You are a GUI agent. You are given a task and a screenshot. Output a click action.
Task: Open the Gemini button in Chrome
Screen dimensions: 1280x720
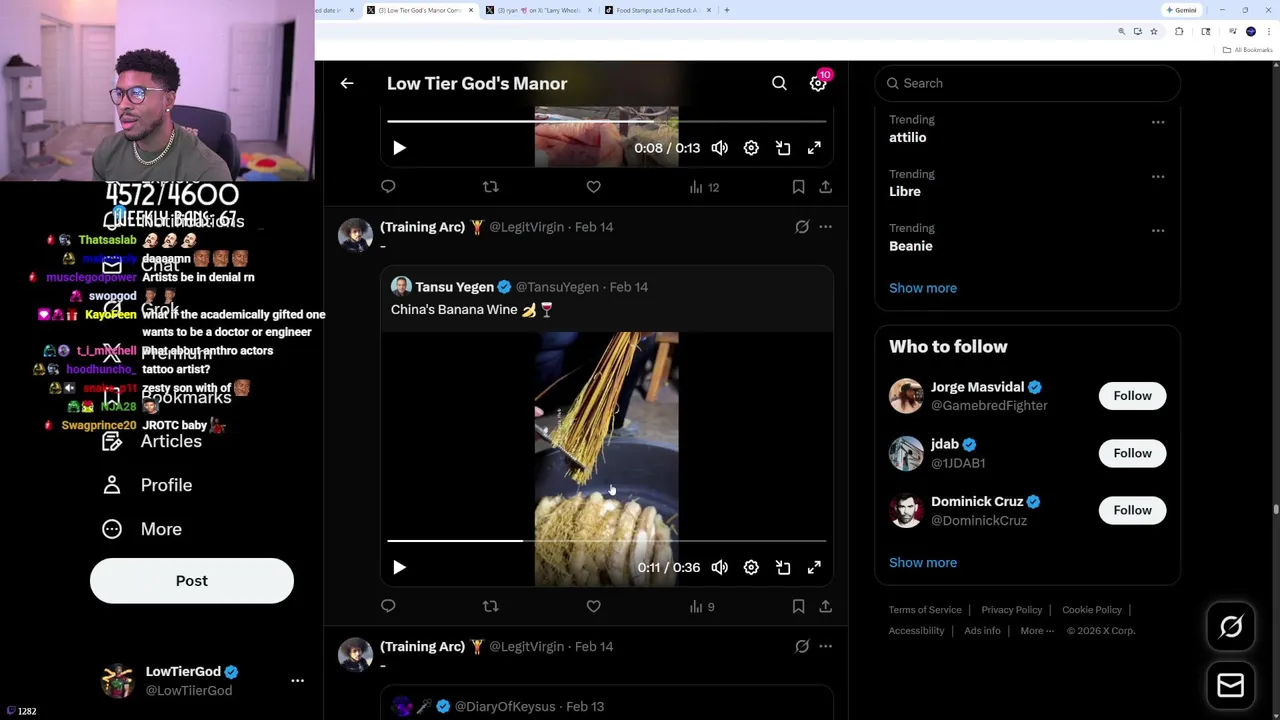(1181, 10)
